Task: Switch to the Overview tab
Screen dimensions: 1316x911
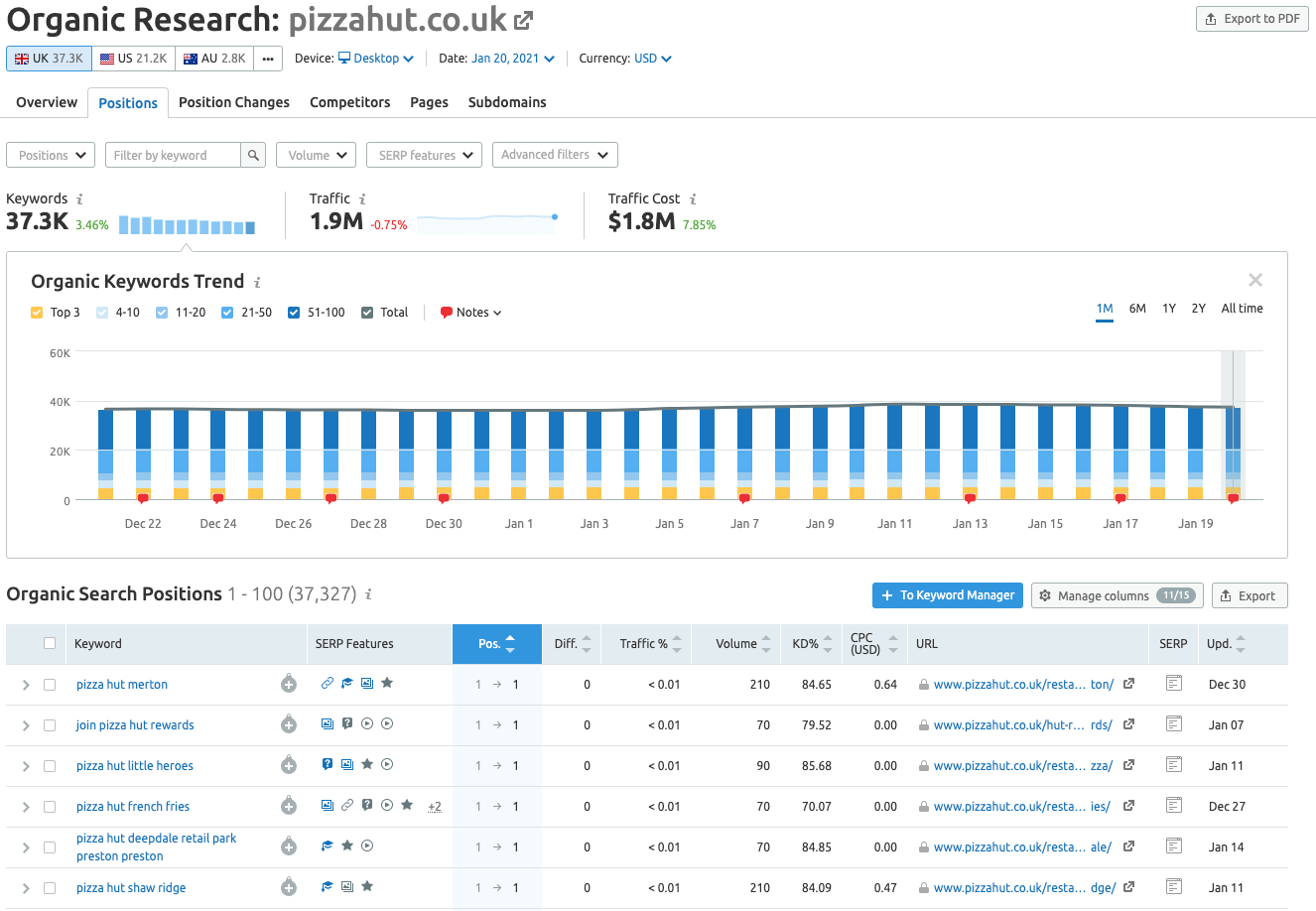Action: (47, 102)
